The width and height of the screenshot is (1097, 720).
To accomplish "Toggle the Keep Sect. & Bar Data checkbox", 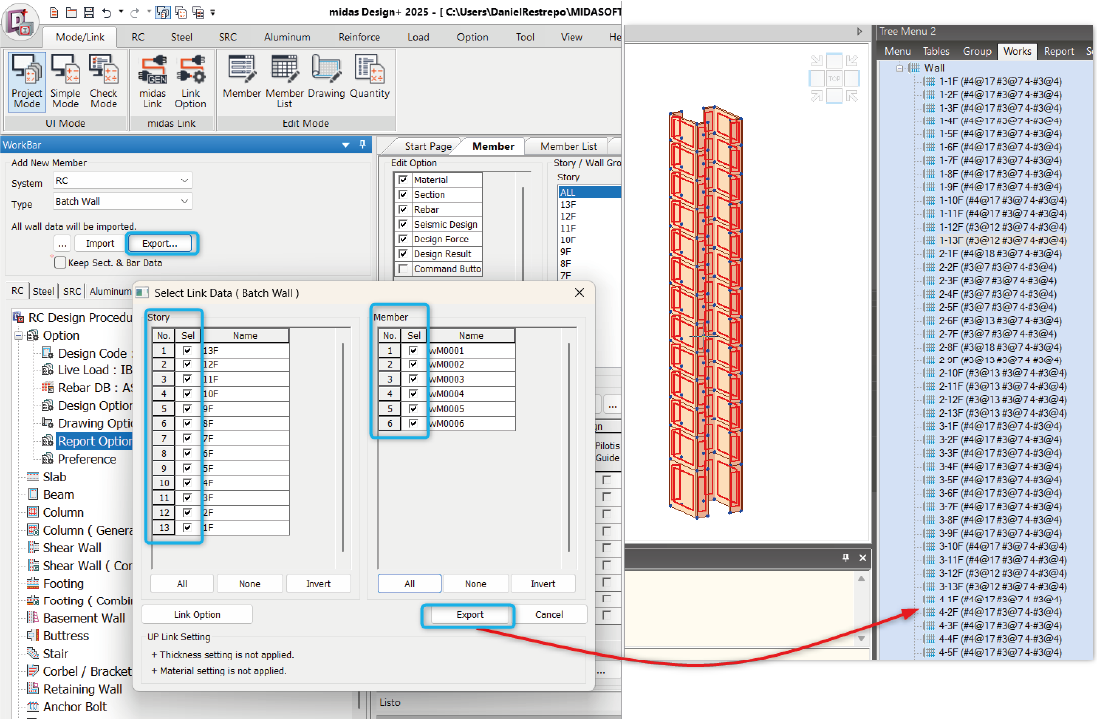I will 60,263.
